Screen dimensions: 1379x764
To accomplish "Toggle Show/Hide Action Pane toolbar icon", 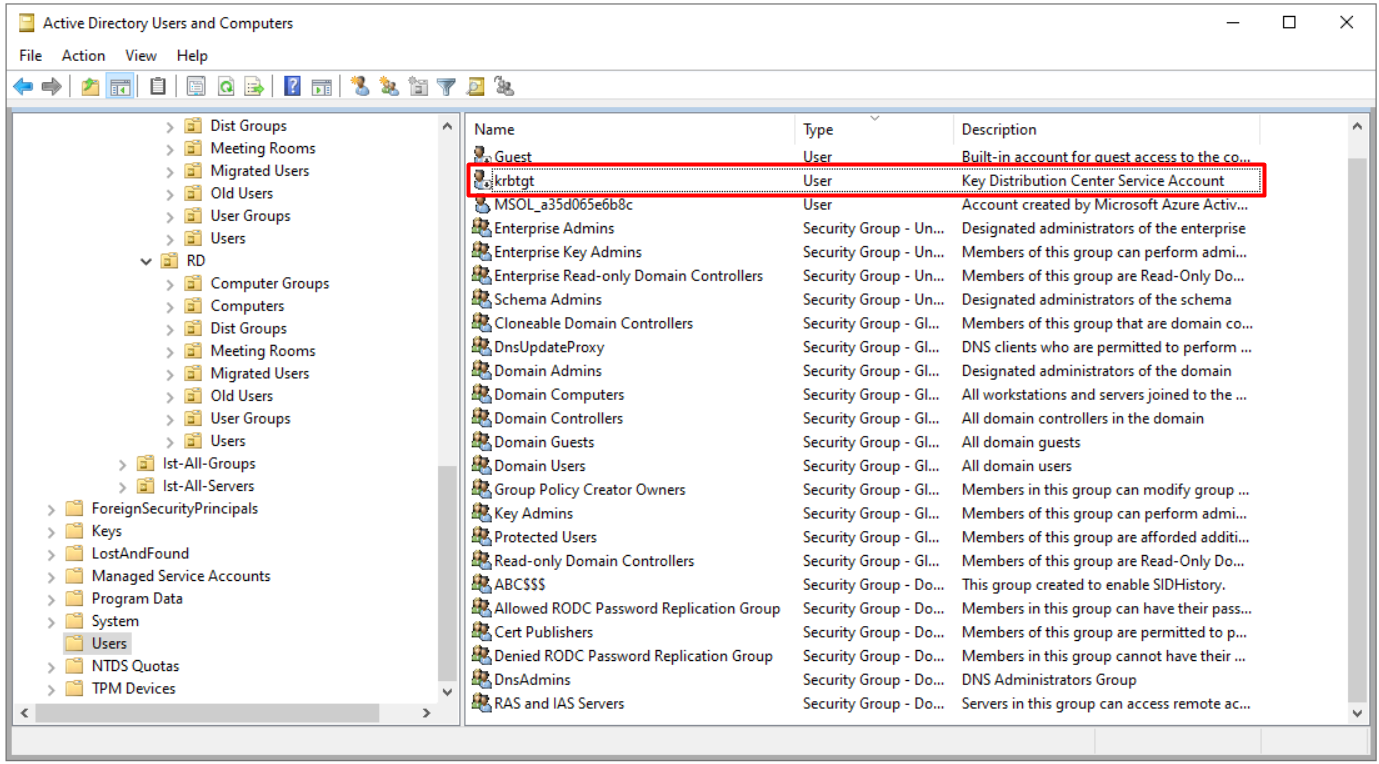I will (x=321, y=87).
